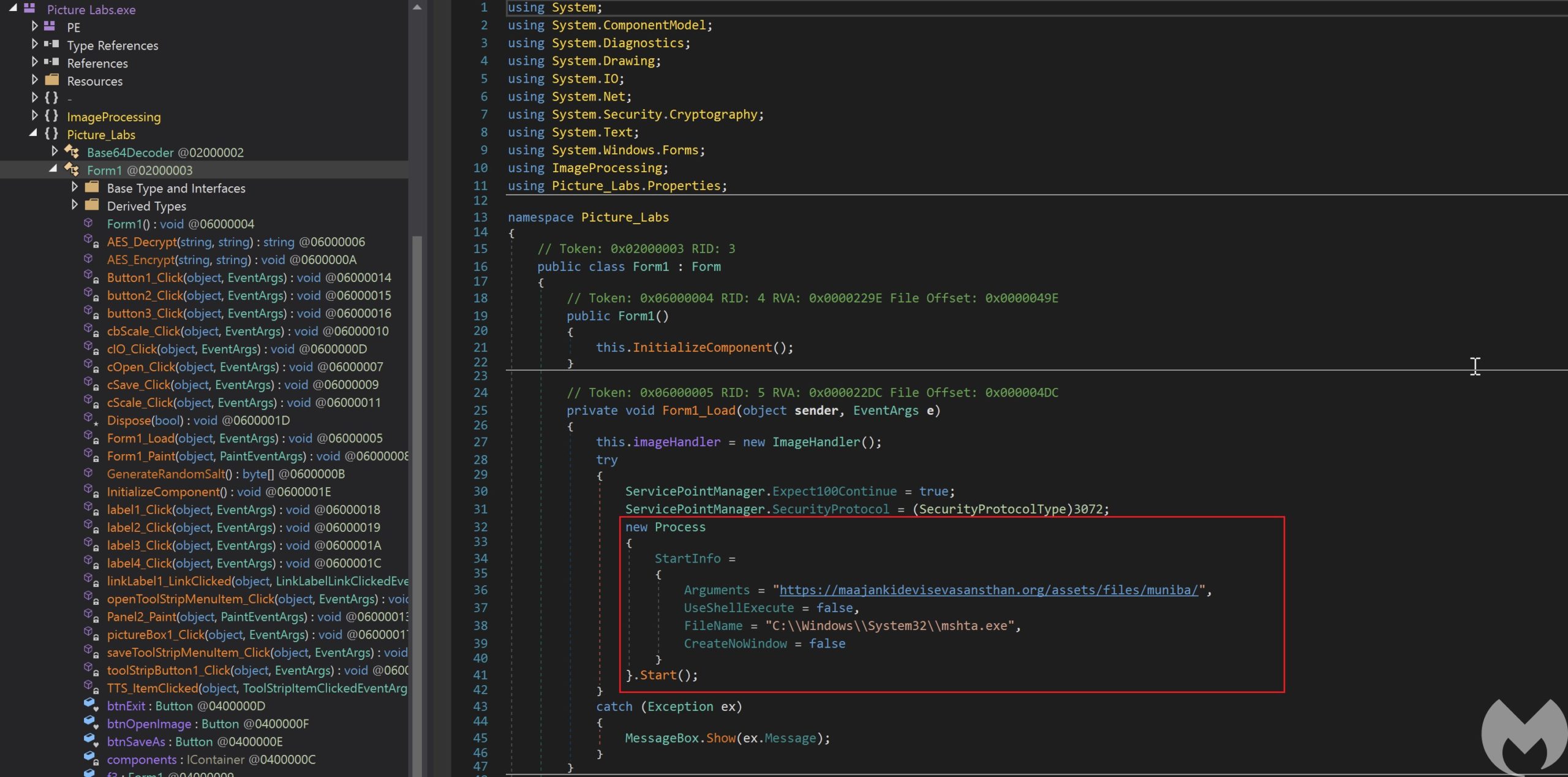This screenshot has height=777, width=1568.
Task: Select button2_Click method in tree
Action: point(249,295)
